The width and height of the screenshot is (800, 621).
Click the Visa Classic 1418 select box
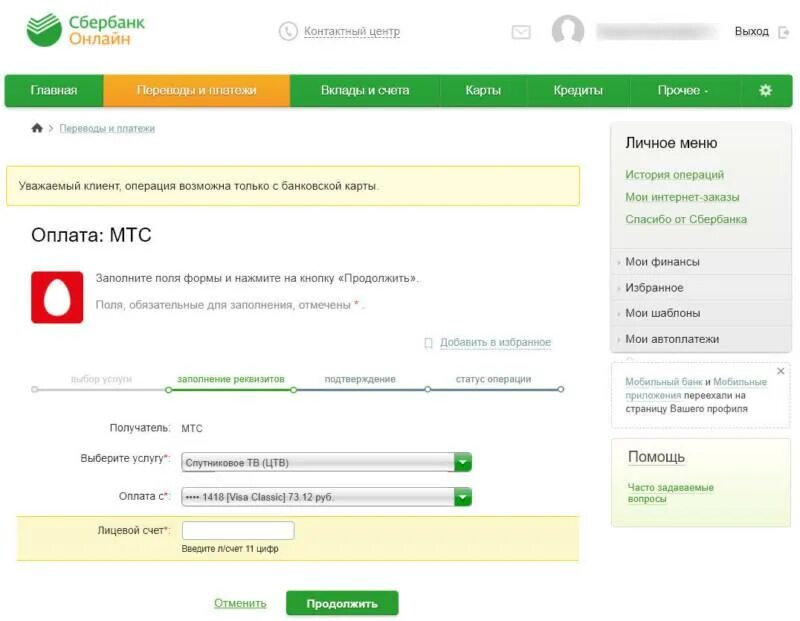click(326, 496)
